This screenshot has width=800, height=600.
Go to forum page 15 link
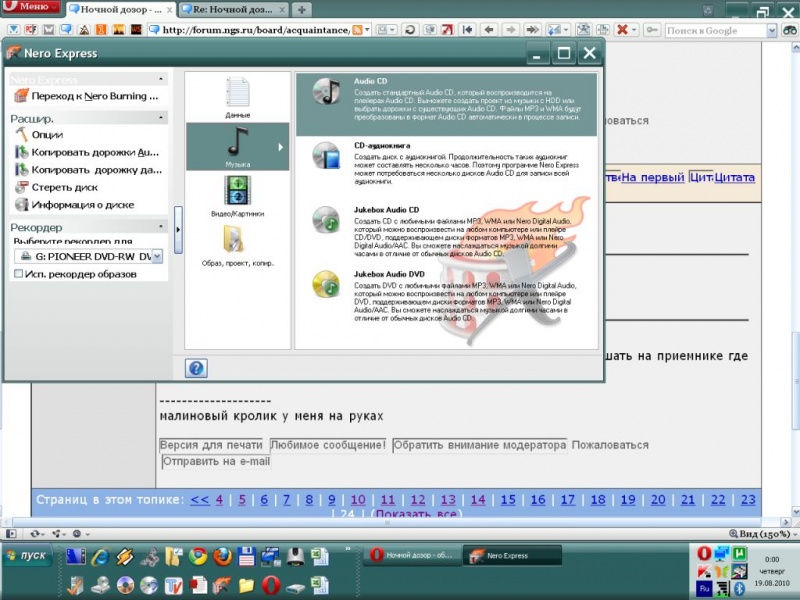(x=509, y=499)
